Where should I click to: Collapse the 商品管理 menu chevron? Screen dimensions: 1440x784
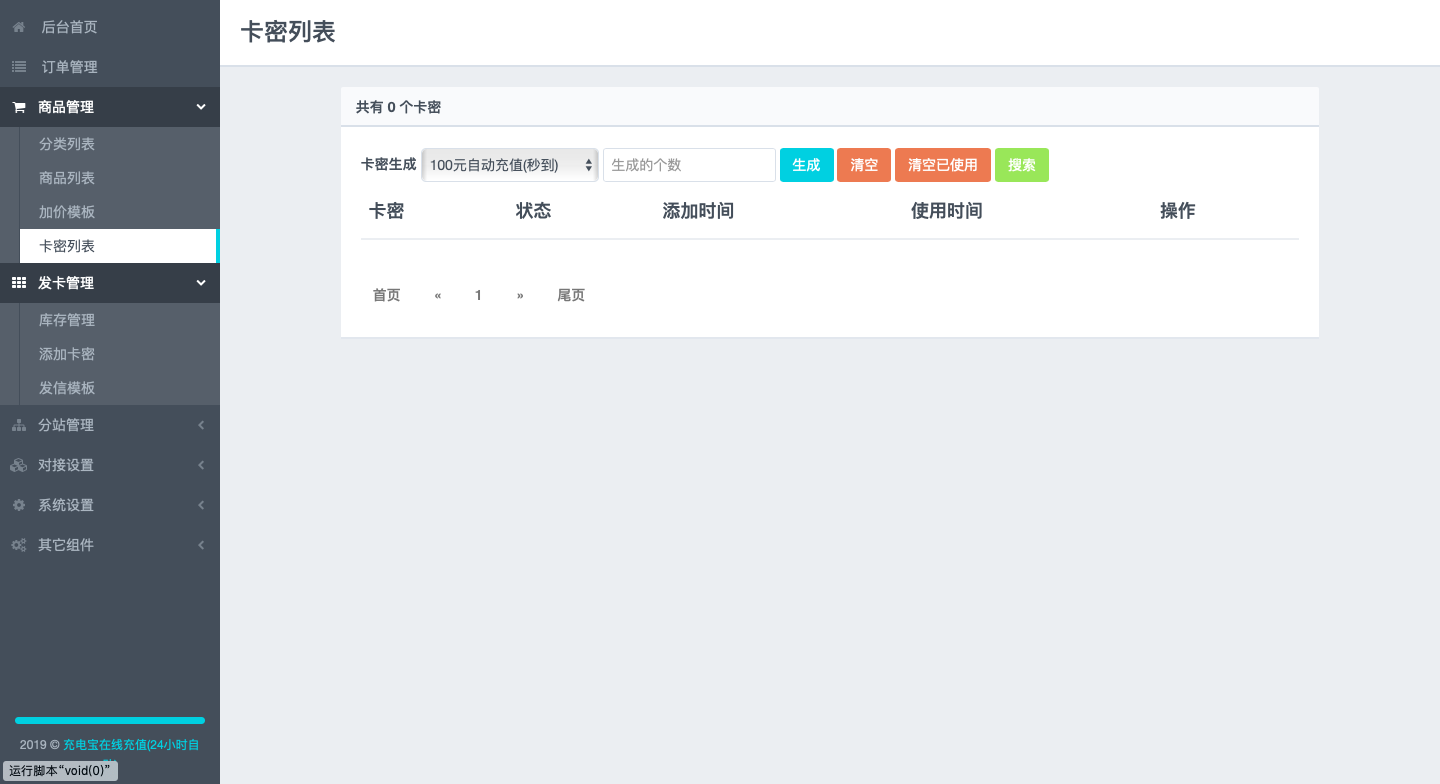click(x=201, y=107)
